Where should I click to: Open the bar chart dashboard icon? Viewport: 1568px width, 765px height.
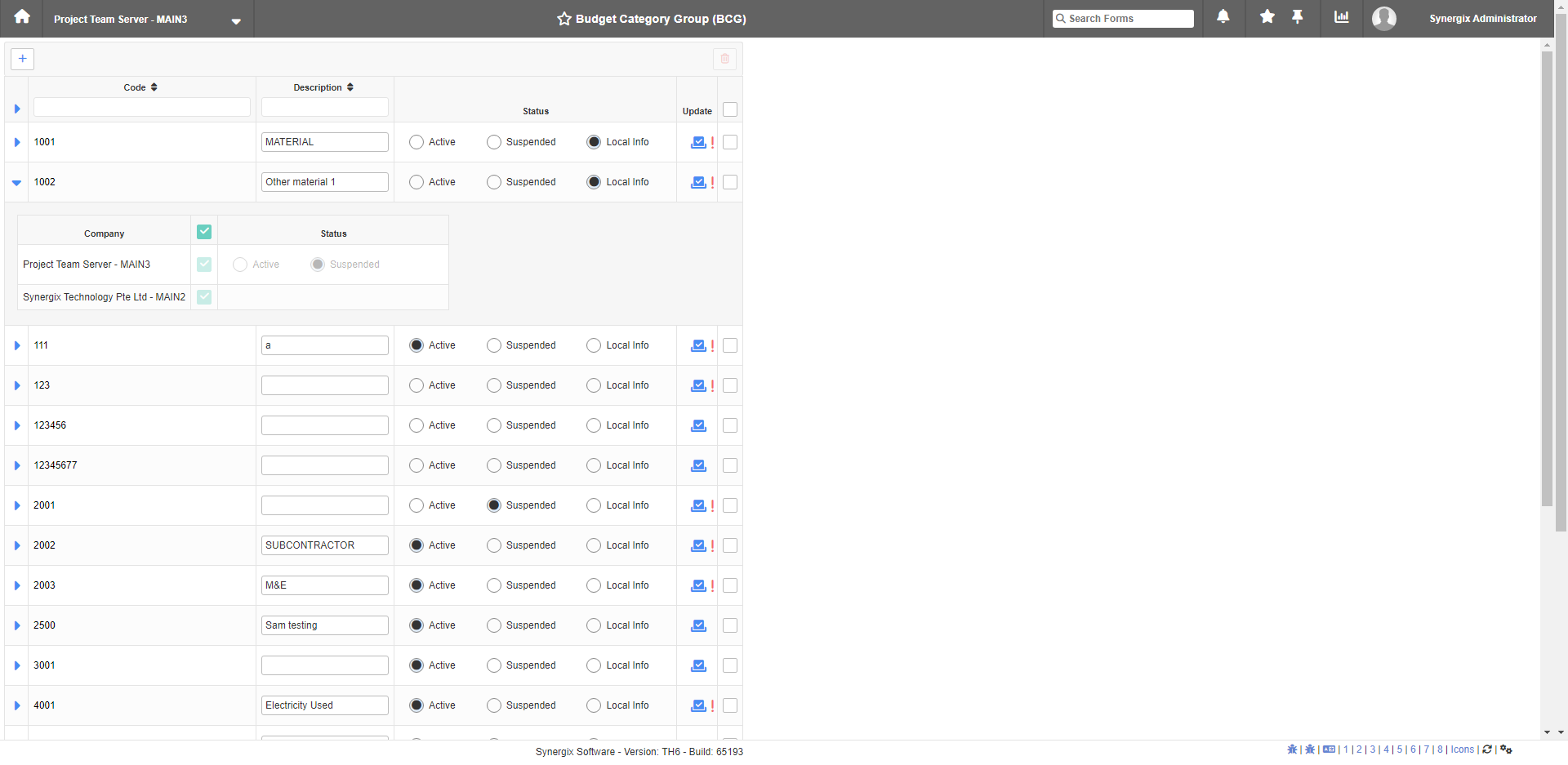click(1341, 17)
